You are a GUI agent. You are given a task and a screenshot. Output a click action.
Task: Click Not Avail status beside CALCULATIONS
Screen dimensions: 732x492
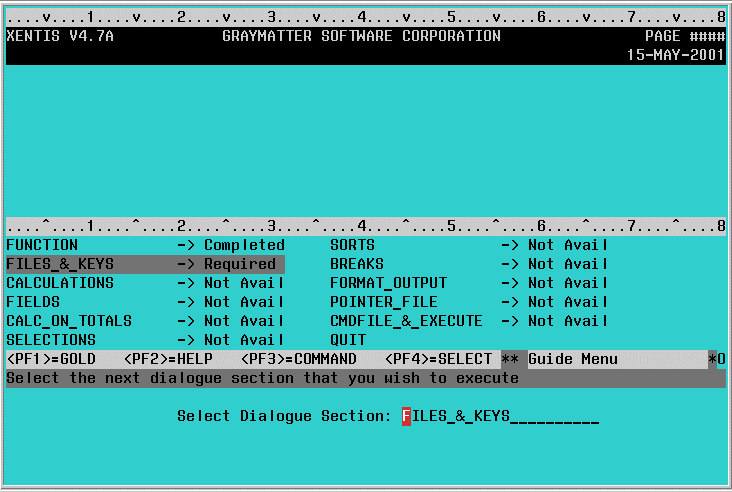(244, 283)
